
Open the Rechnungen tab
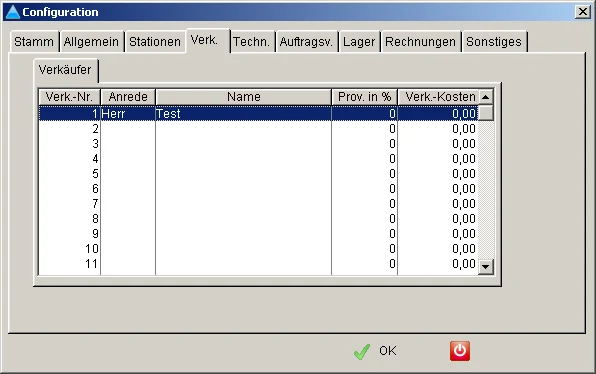click(x=420, y=41)
